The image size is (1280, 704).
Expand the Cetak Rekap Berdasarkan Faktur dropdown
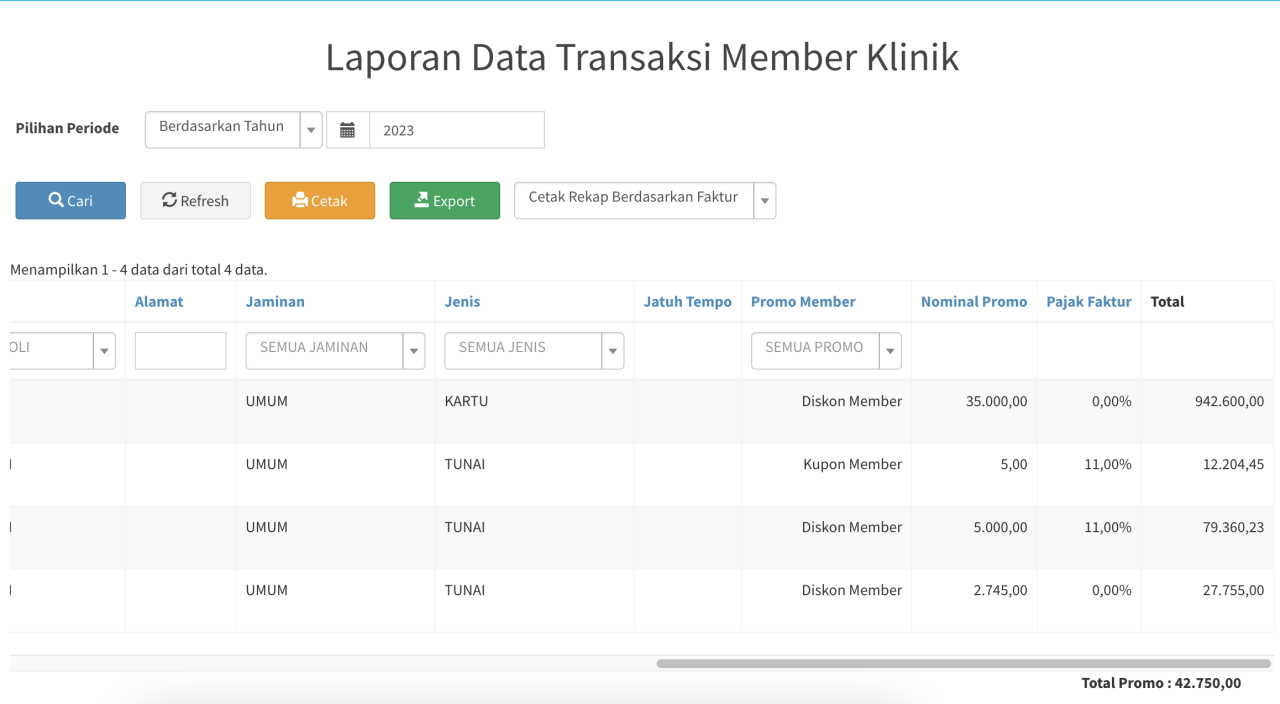(644, 200)
